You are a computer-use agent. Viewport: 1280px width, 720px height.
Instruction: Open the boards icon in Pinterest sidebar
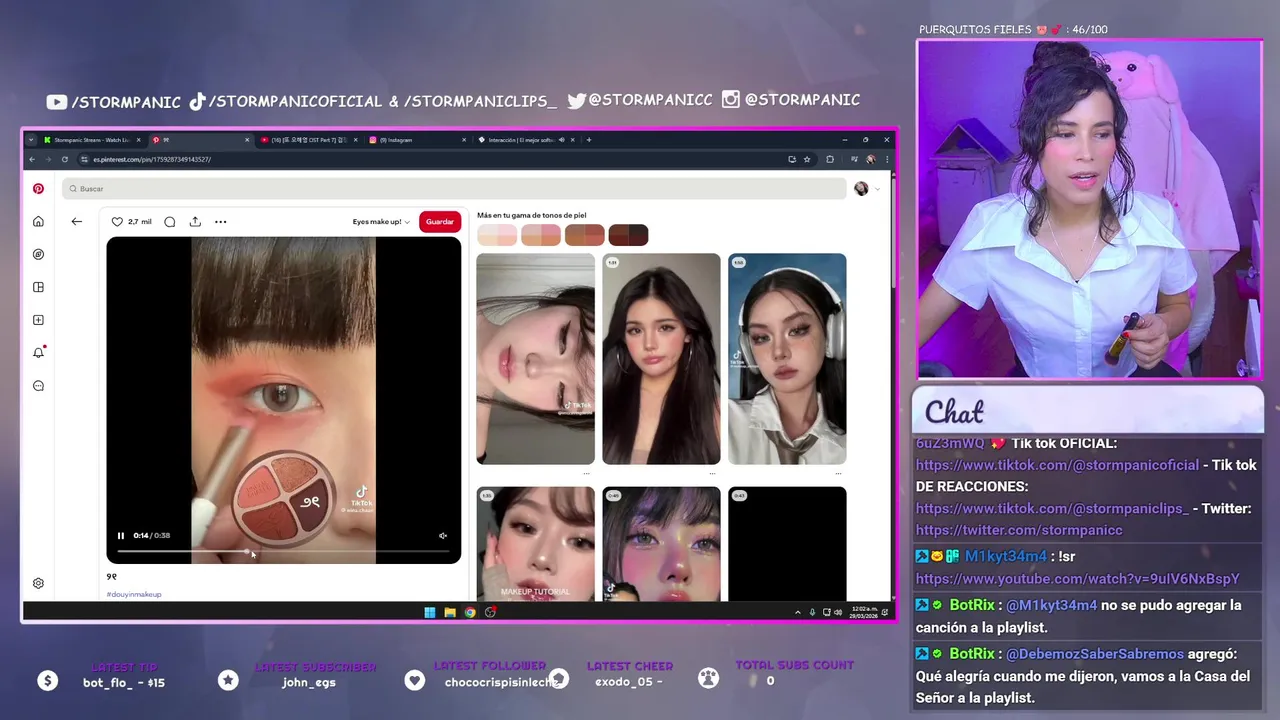pyautogui.click(x=38, y=287)
